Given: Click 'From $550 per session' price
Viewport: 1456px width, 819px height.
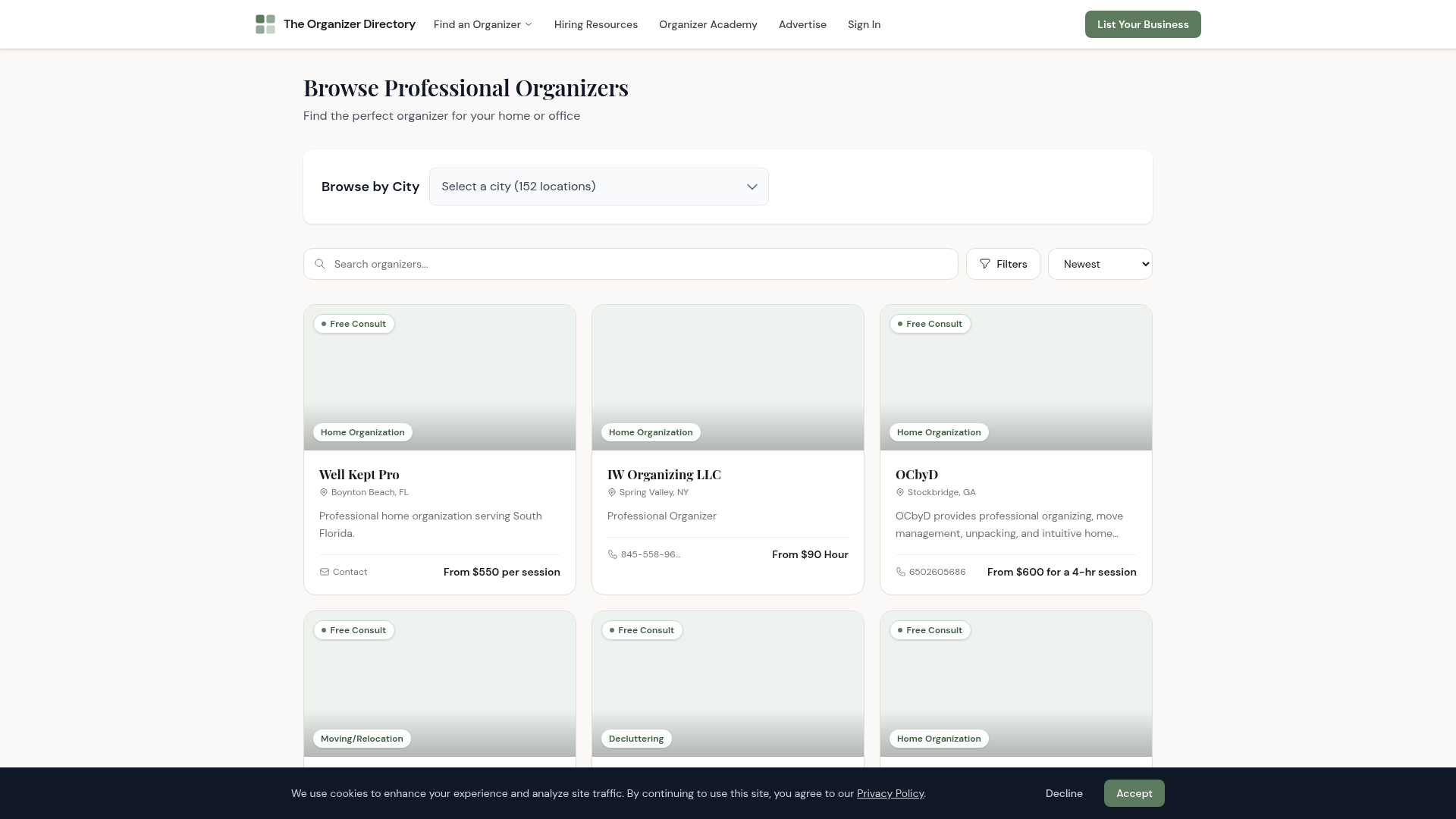Looking at the screenshot, I should pyautogui.click(x=502, y=572).
